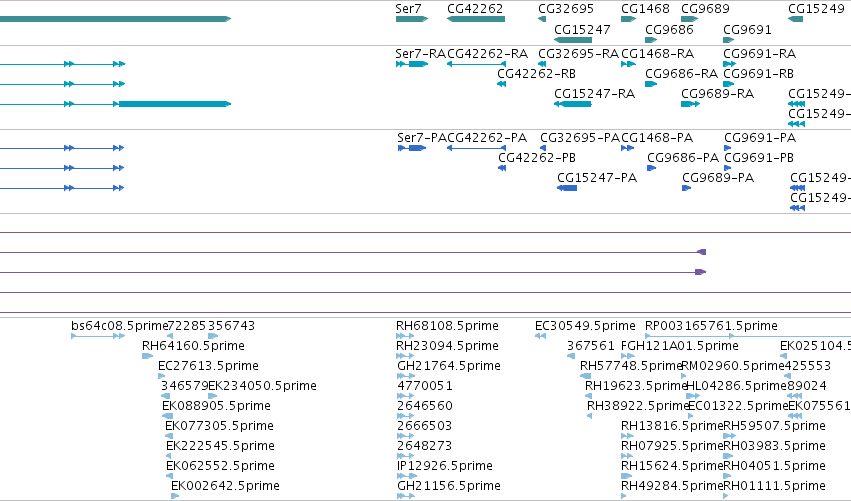This screenshot has width=851, height=501.
Task: Select transcript CG1468-RA
Action: coord(658,54)
